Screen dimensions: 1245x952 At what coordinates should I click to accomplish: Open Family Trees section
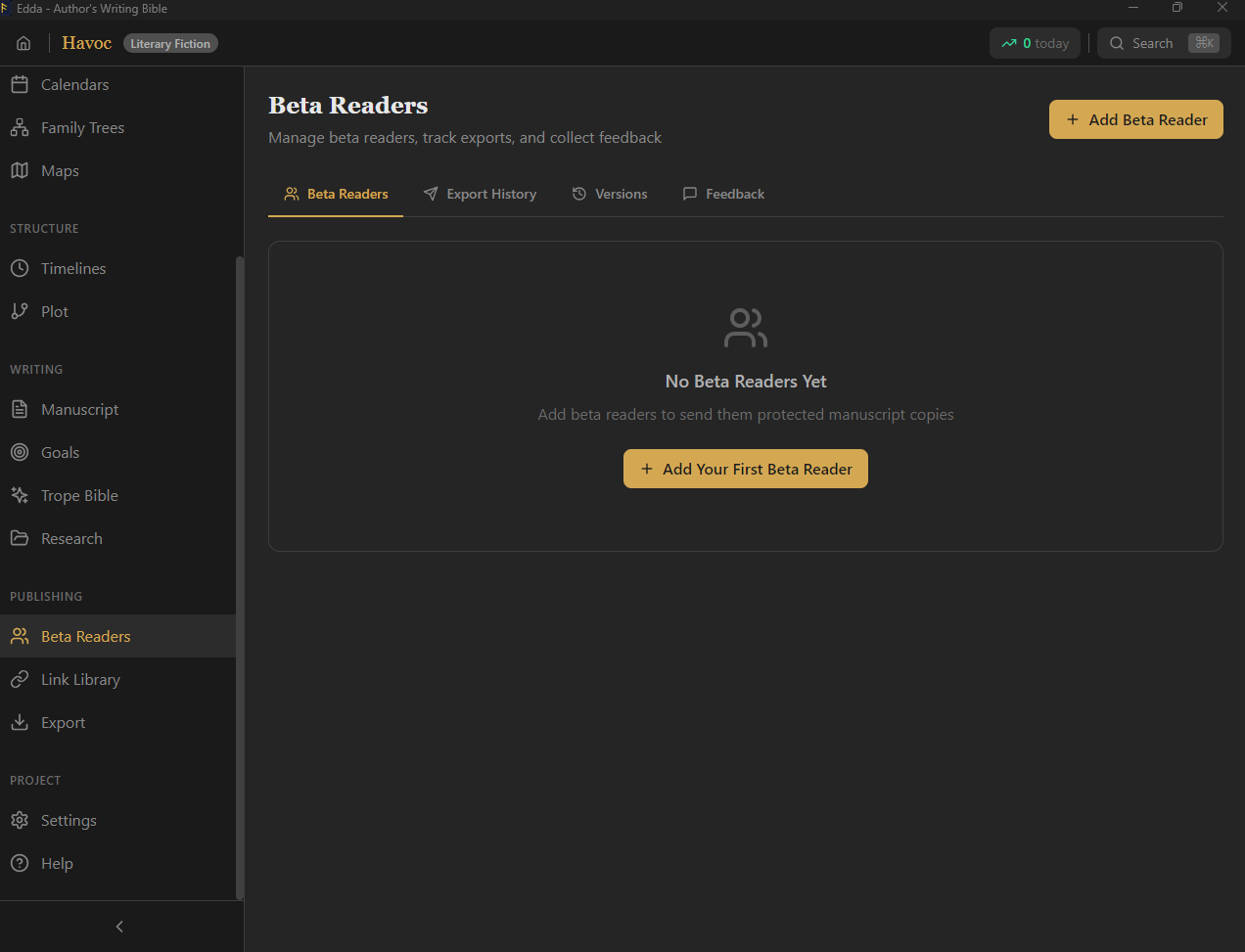(x=117, y=128)
